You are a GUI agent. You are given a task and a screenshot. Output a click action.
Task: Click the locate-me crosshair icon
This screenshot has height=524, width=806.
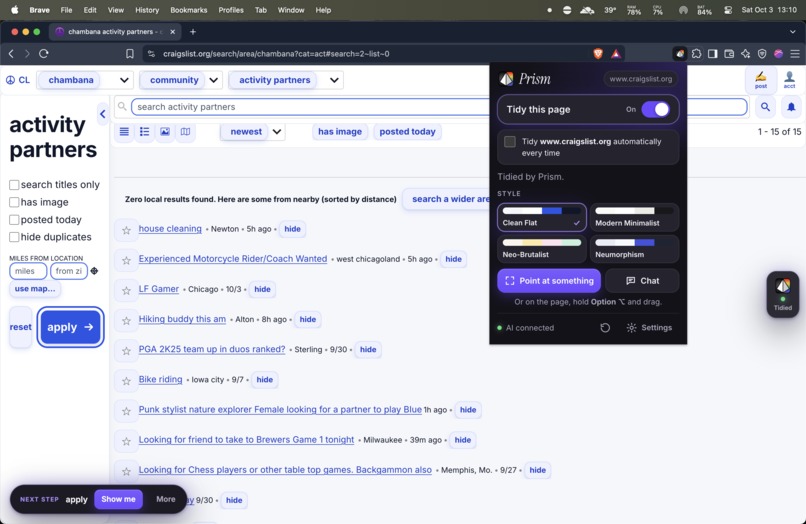[x=94, y=271]
